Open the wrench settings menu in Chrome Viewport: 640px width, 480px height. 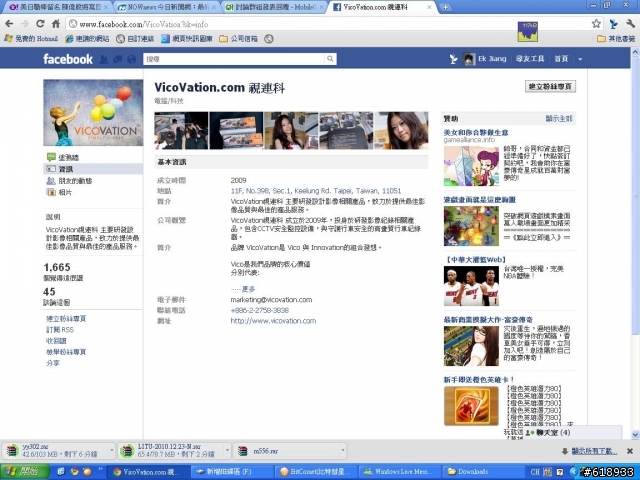(x=630, y=24)
